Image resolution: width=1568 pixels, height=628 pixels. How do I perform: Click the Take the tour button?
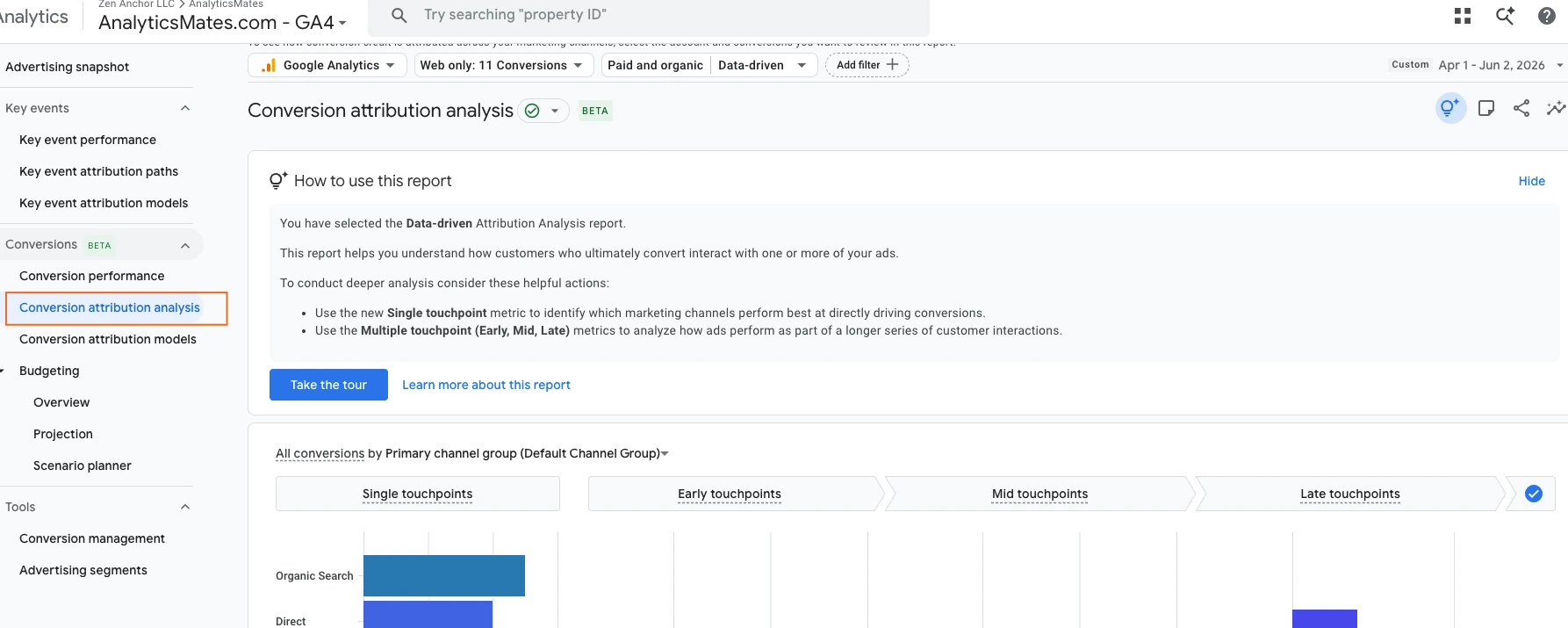tap(328, 385)
